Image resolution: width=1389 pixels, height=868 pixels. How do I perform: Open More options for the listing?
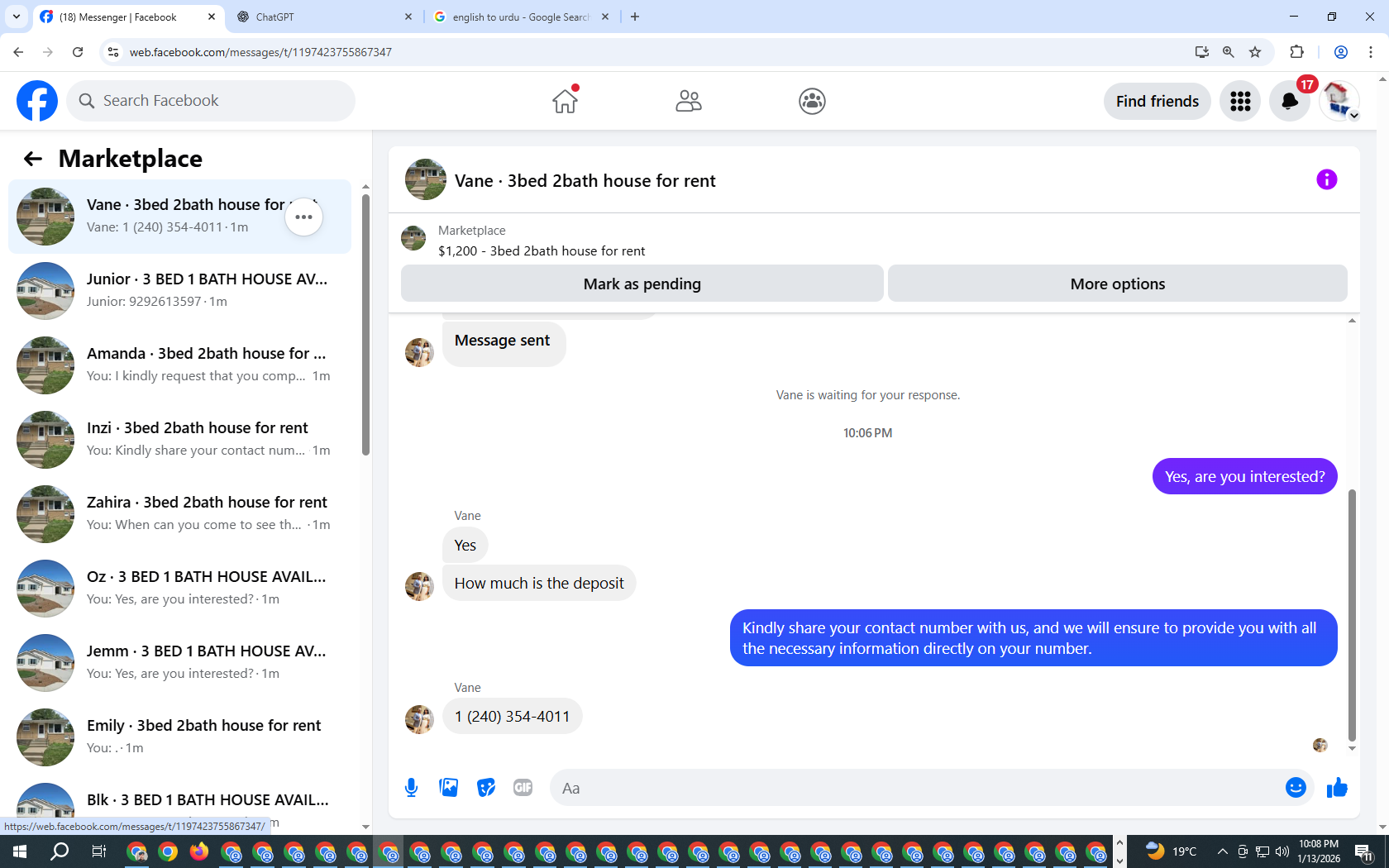pos(1118,284)
